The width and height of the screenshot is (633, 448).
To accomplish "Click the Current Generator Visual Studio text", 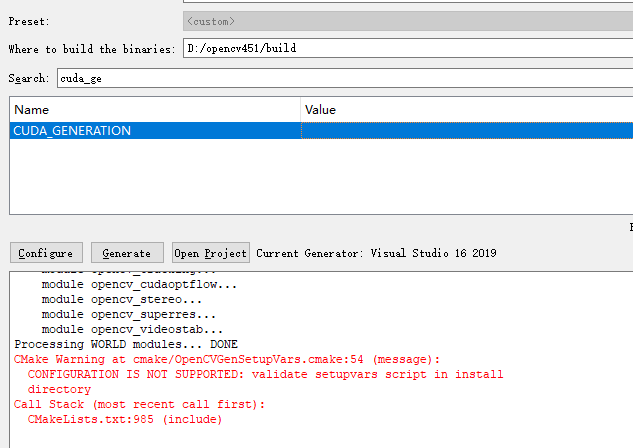I will [376, 253].
